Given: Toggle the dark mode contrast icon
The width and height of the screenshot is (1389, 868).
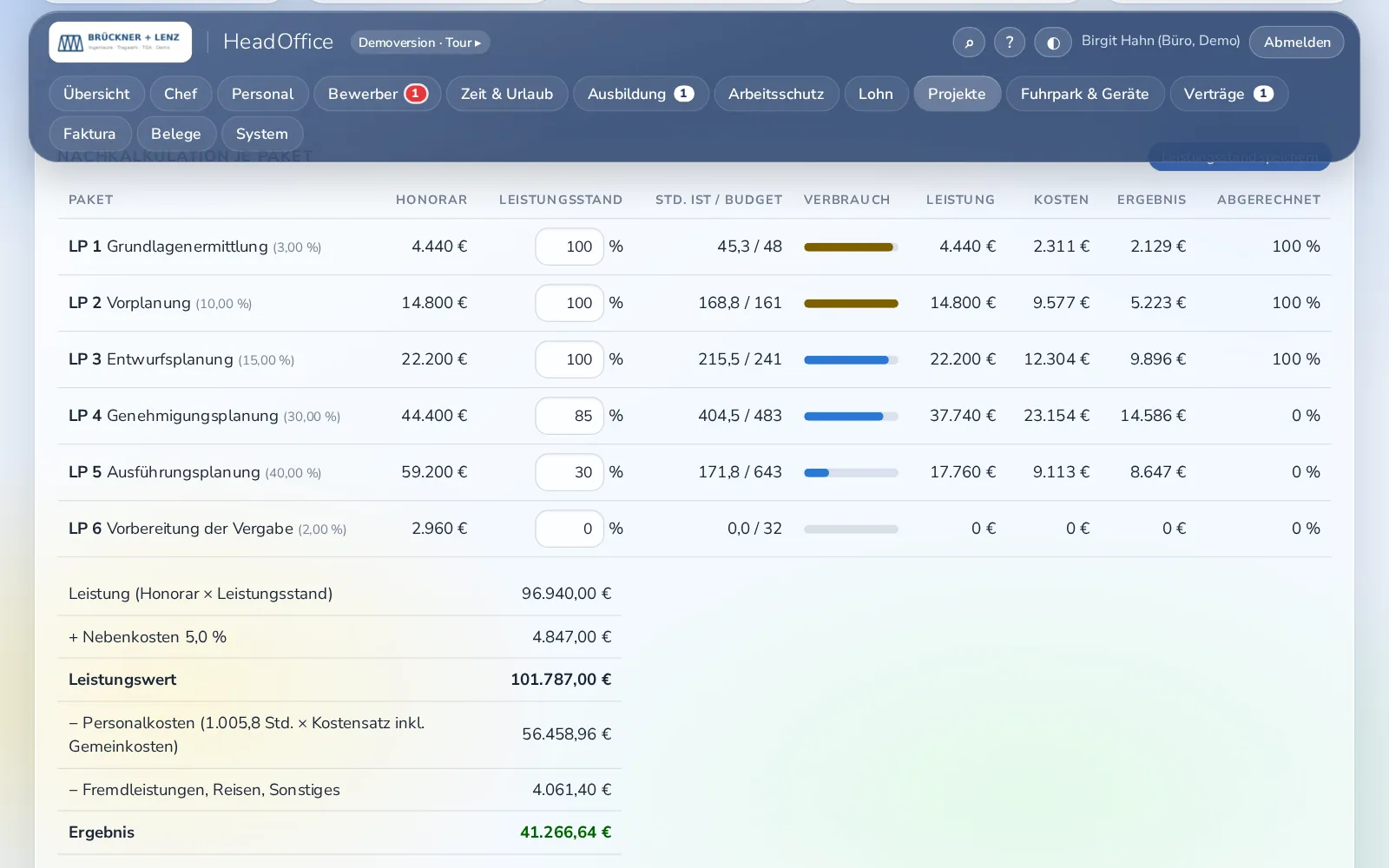Looking at the screenshot, I should point(1053,42).
